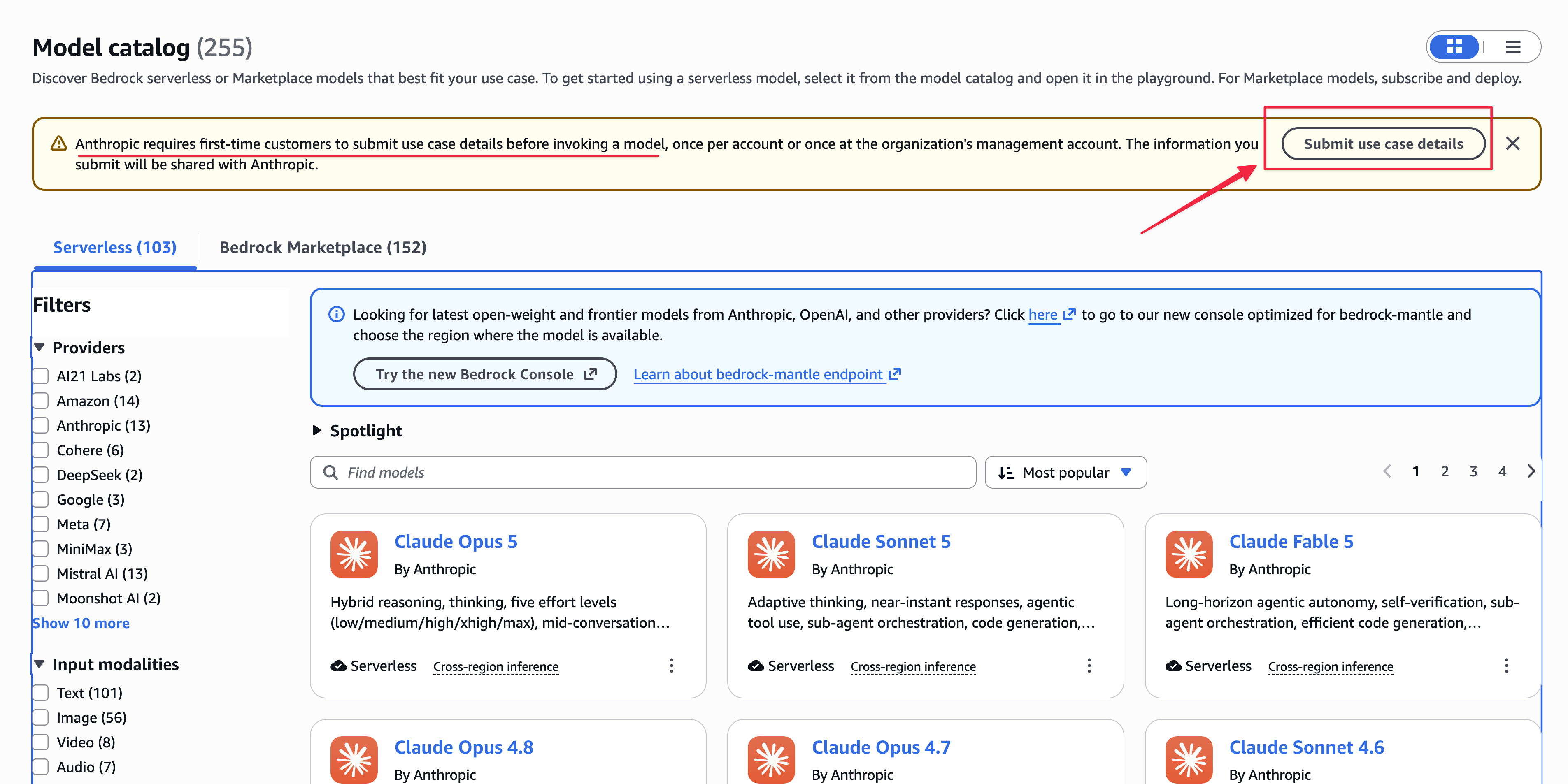Jump to page 4 of results

point(1502,471)
